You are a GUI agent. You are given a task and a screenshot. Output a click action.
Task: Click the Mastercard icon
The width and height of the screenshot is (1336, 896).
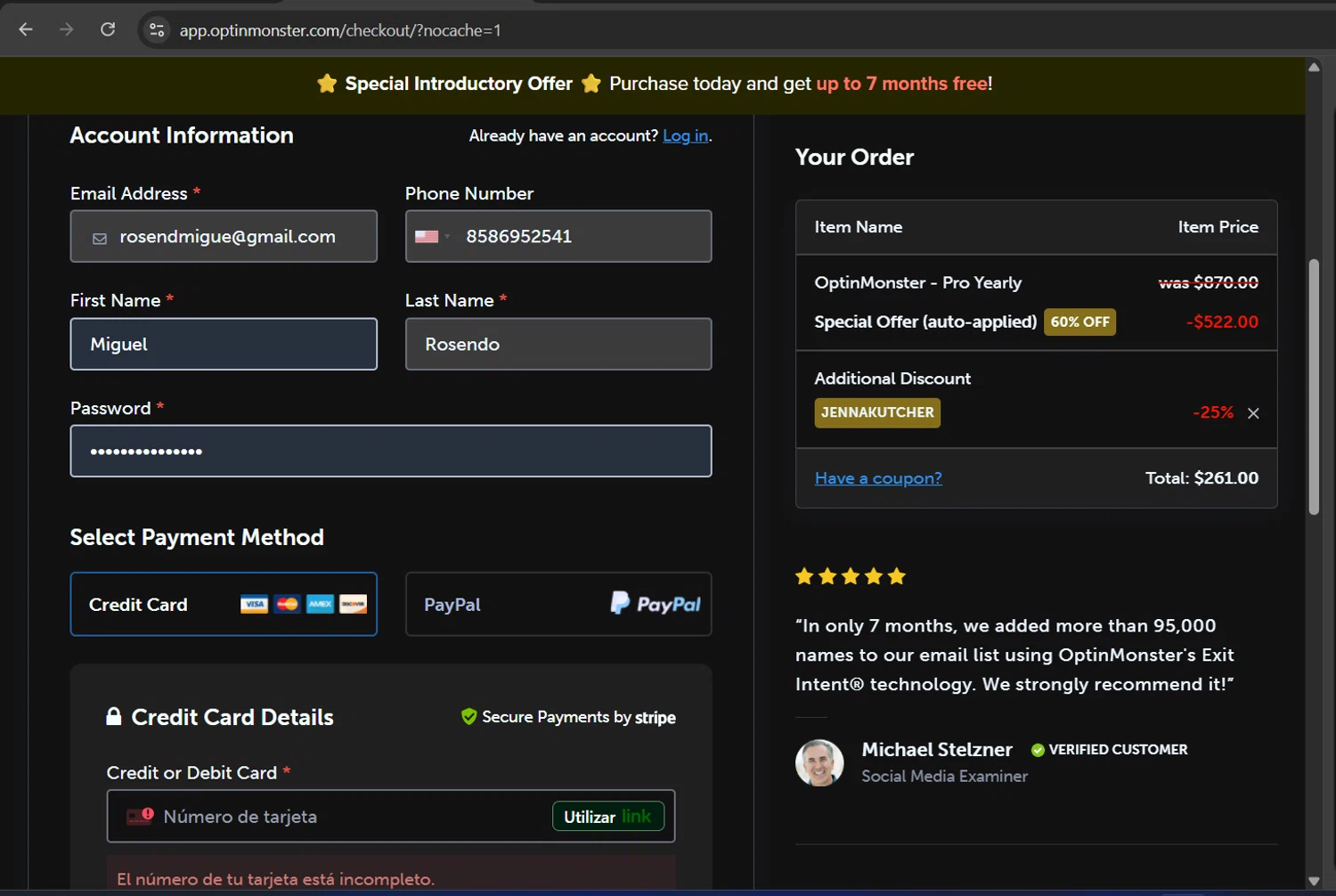click(x=287, y=604)
